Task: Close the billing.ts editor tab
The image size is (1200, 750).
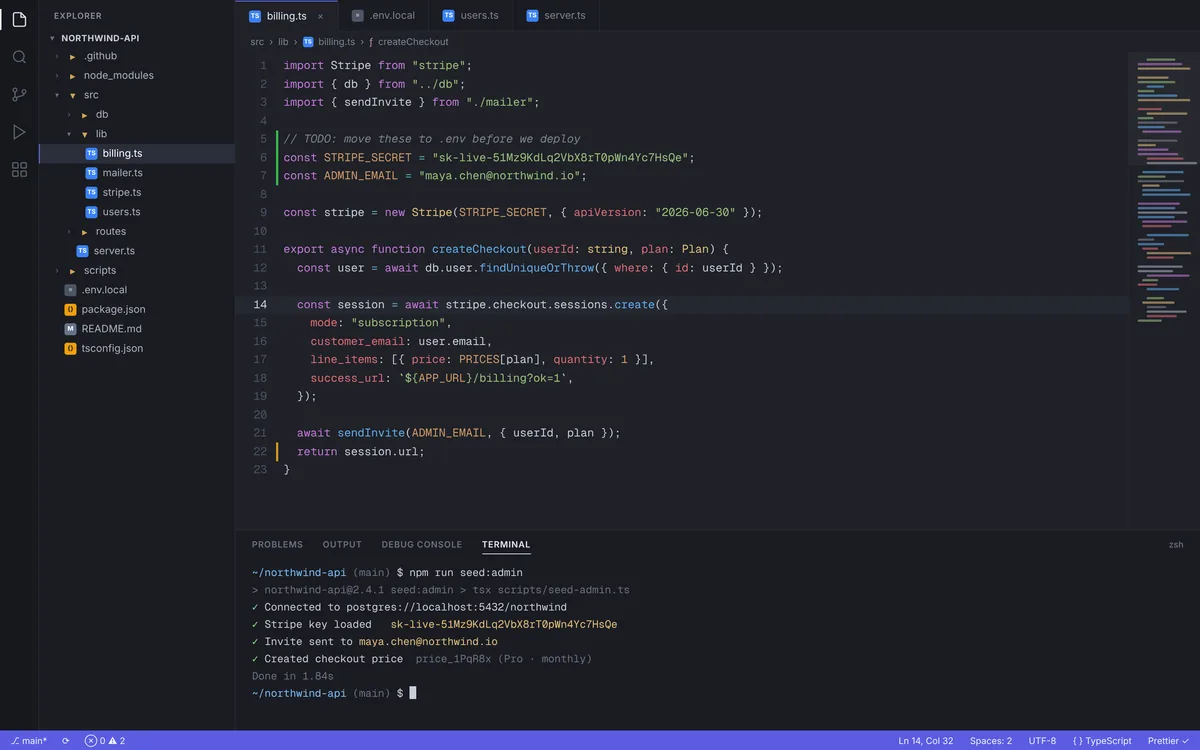Action: point(320,16)
